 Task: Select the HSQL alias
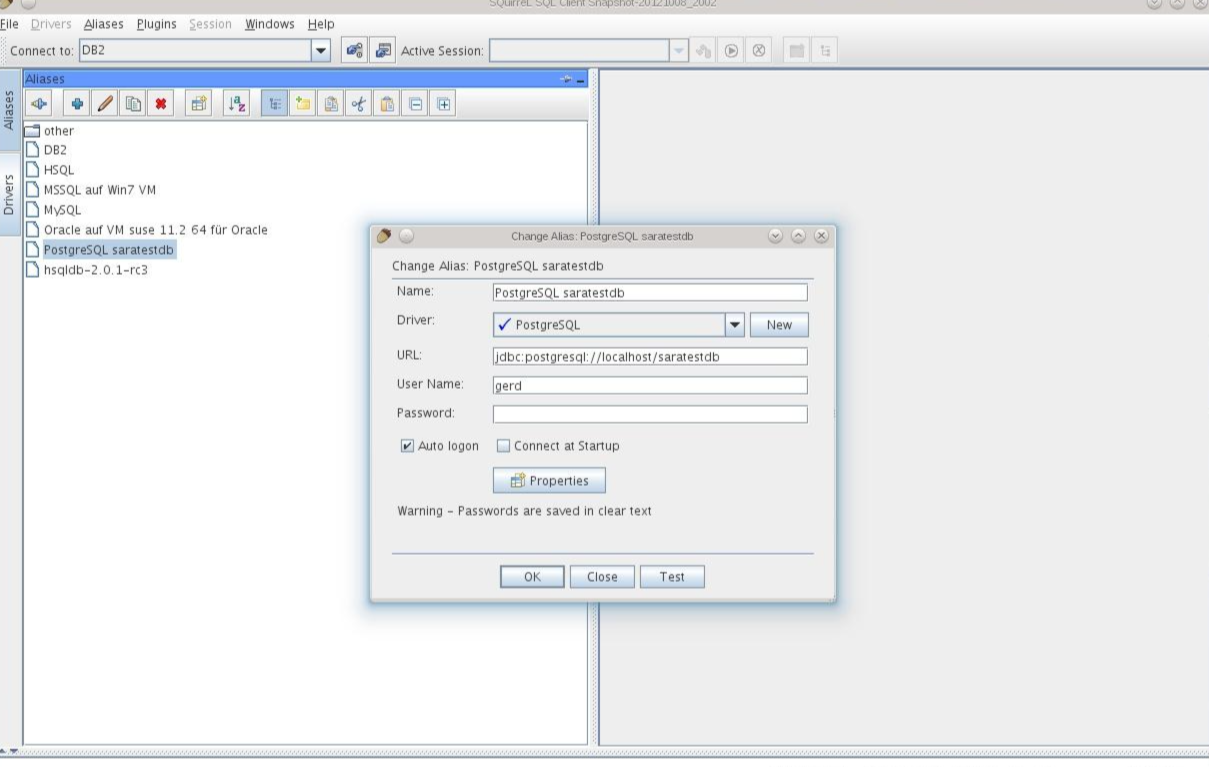coord(59,170)
